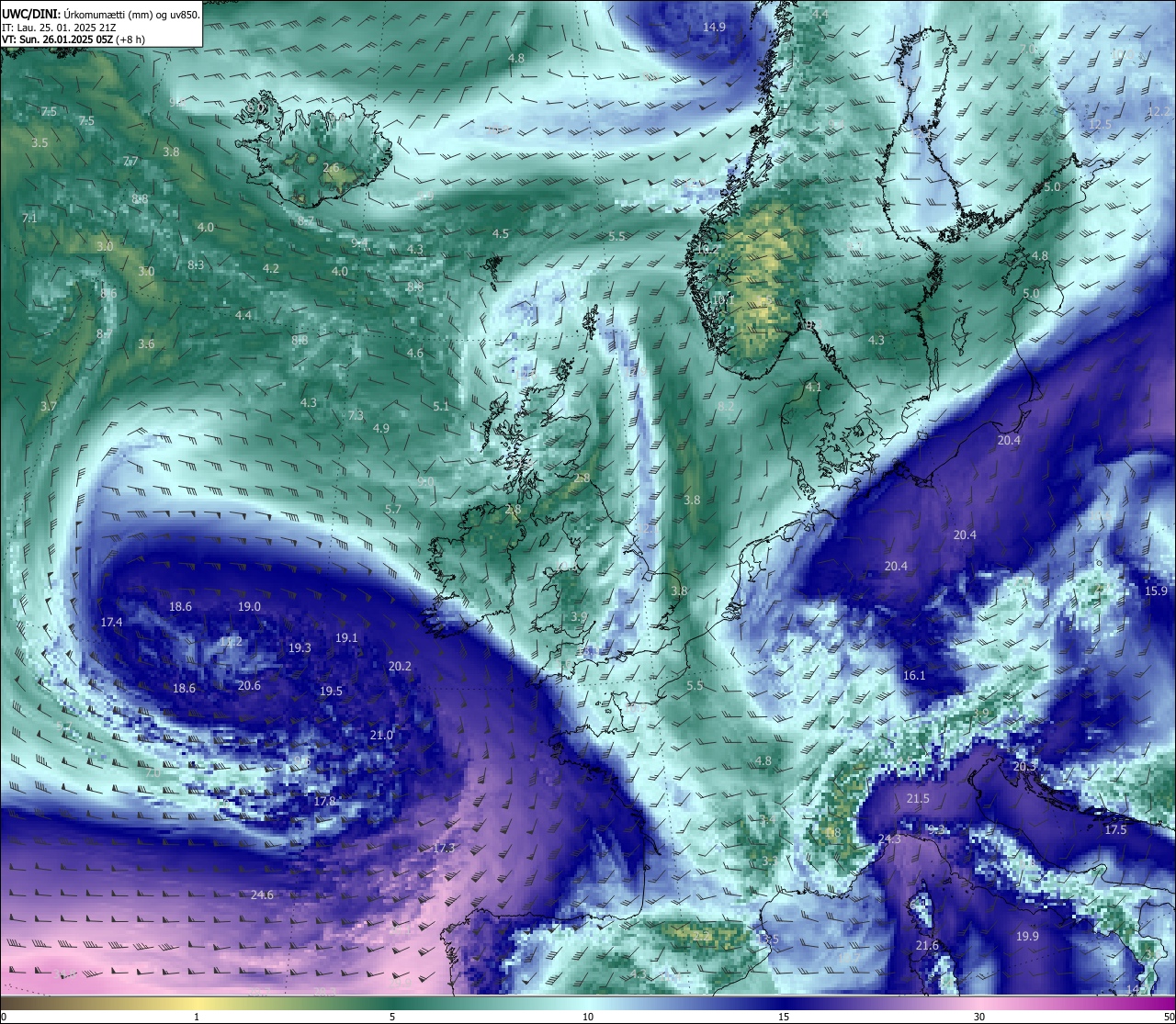Select the 17.5 value near the Adriatic
The width and height of the screenshot is (1176, 1024).
click(1115, 829)
